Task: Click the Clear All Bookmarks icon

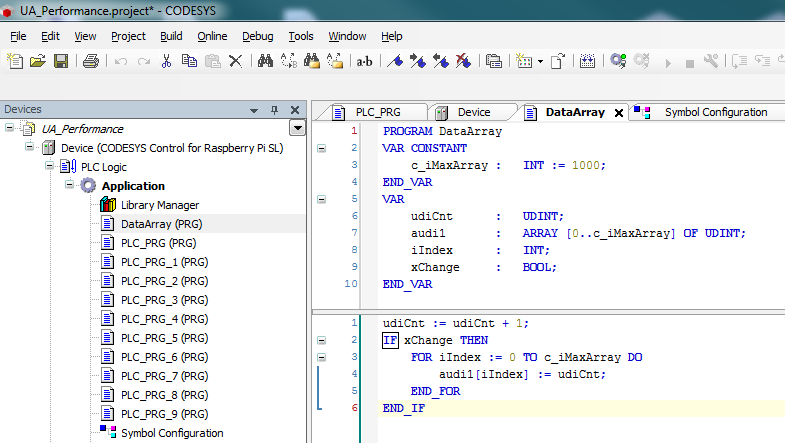Action: [463, 61]
